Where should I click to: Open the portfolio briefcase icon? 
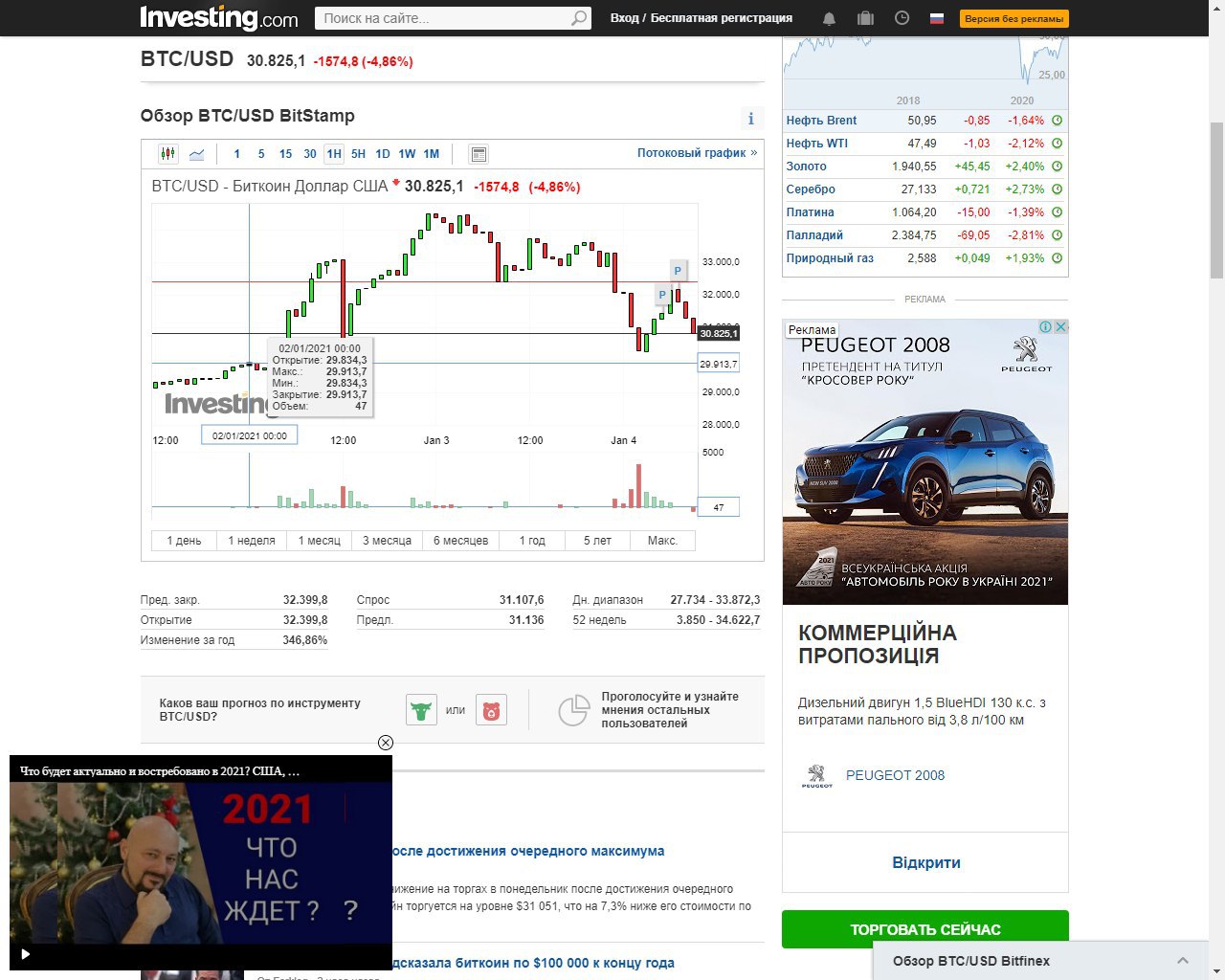(865, 18)
